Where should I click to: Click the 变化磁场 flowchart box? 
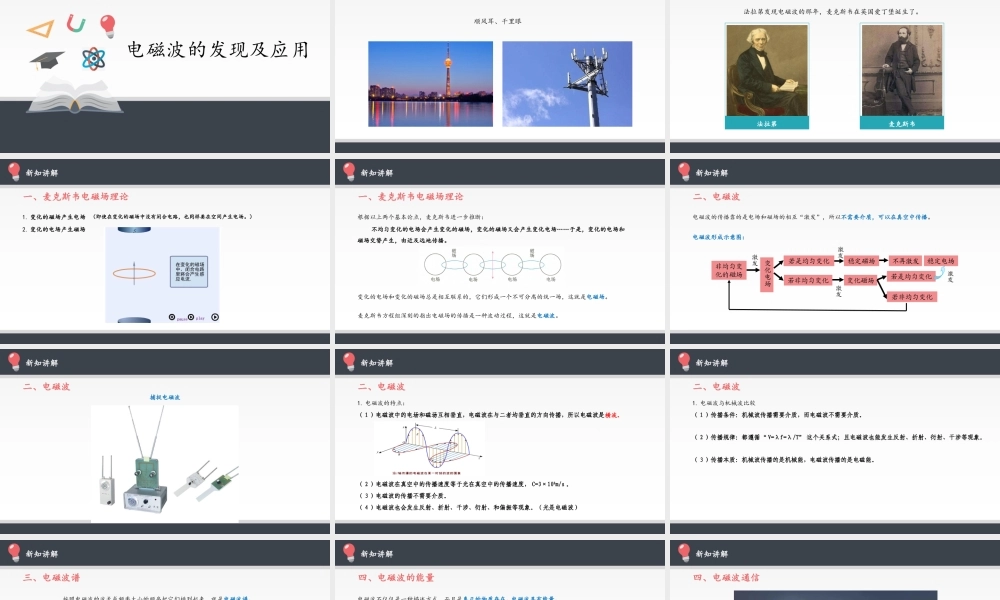coord(860,281)
